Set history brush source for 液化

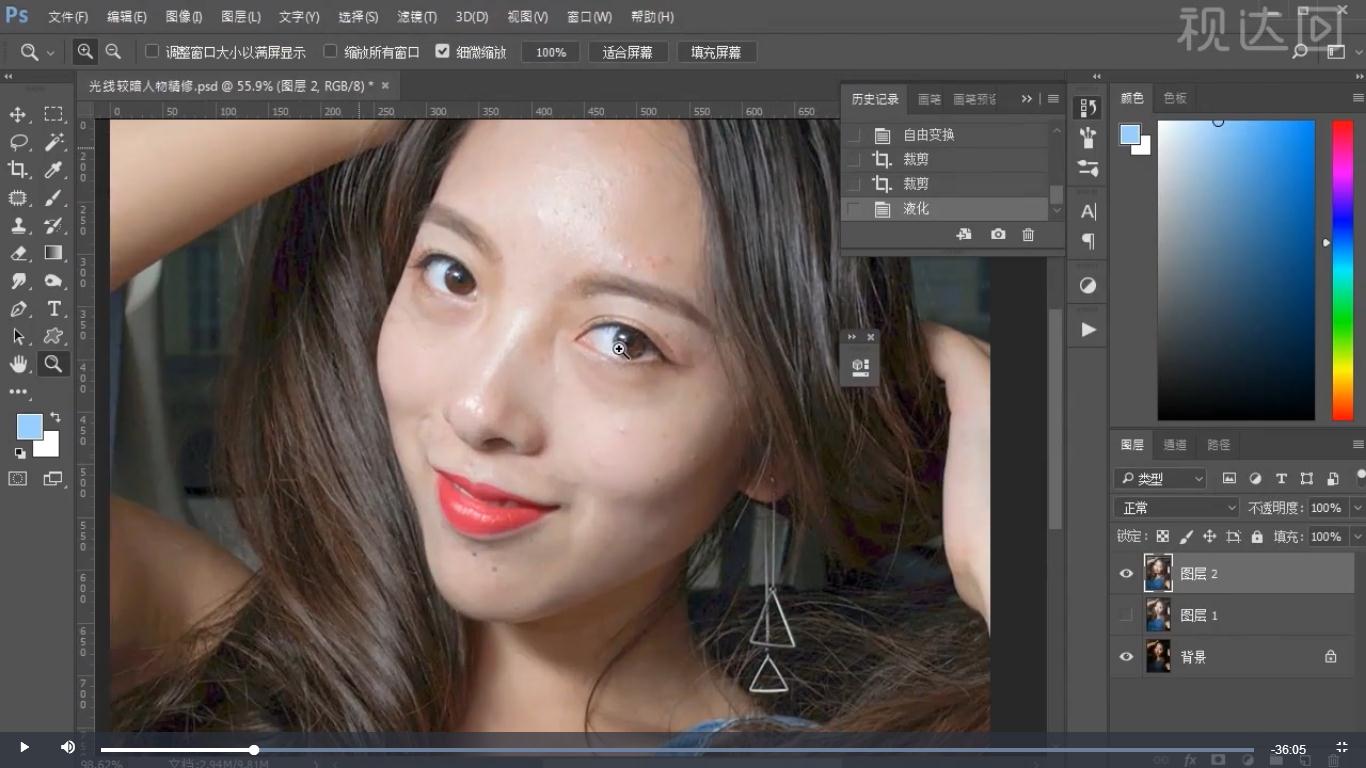[x=853, y=209]
